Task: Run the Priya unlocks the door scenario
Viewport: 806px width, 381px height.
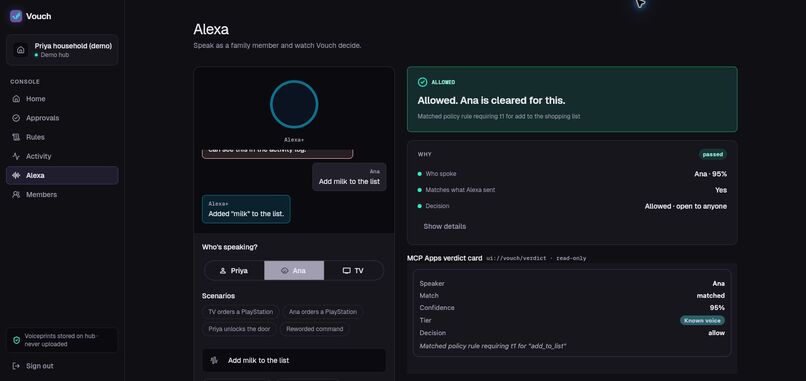Action: [240, 329]
